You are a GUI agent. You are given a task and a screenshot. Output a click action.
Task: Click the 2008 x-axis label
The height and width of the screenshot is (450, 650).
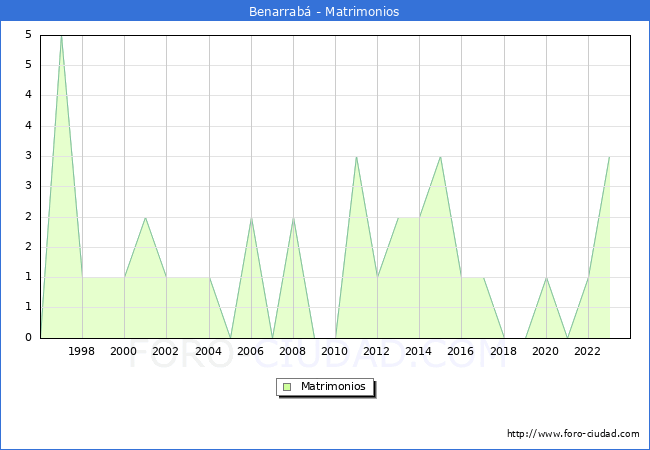(x=293, y=351)
